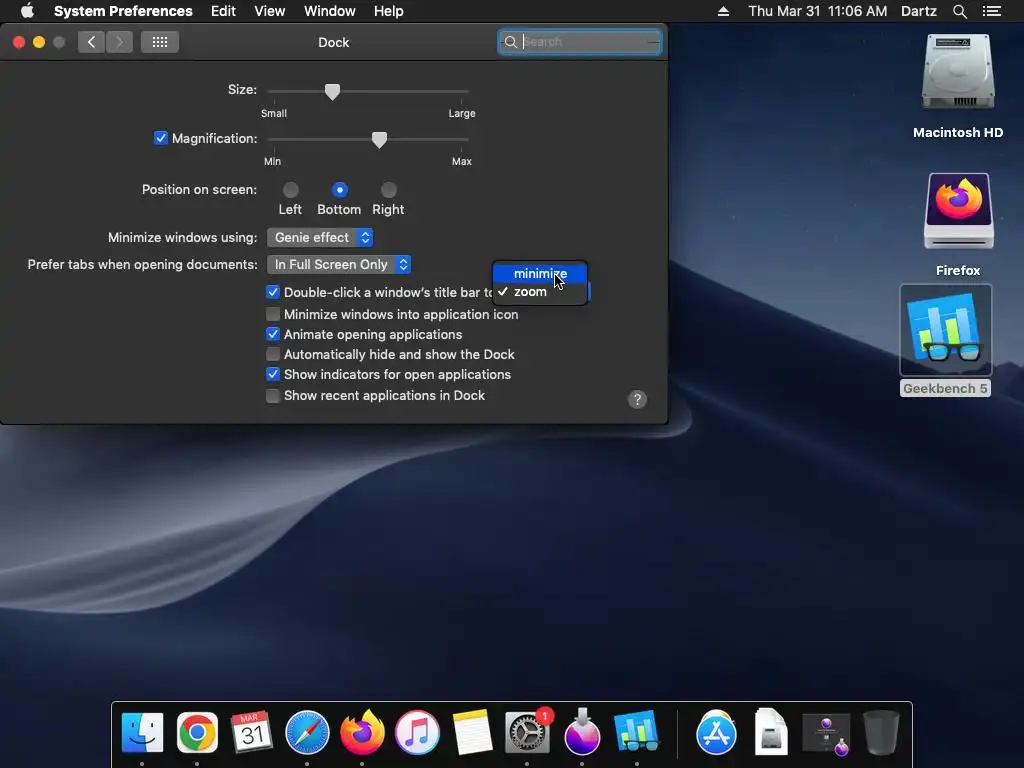Open the yellow Notes app in Dock
Viewport: 1024px width, 768px height.
coord(472,732)
